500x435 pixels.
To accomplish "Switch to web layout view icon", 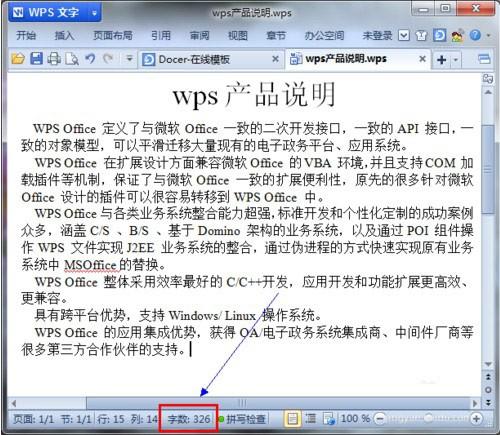I will 330,419.
